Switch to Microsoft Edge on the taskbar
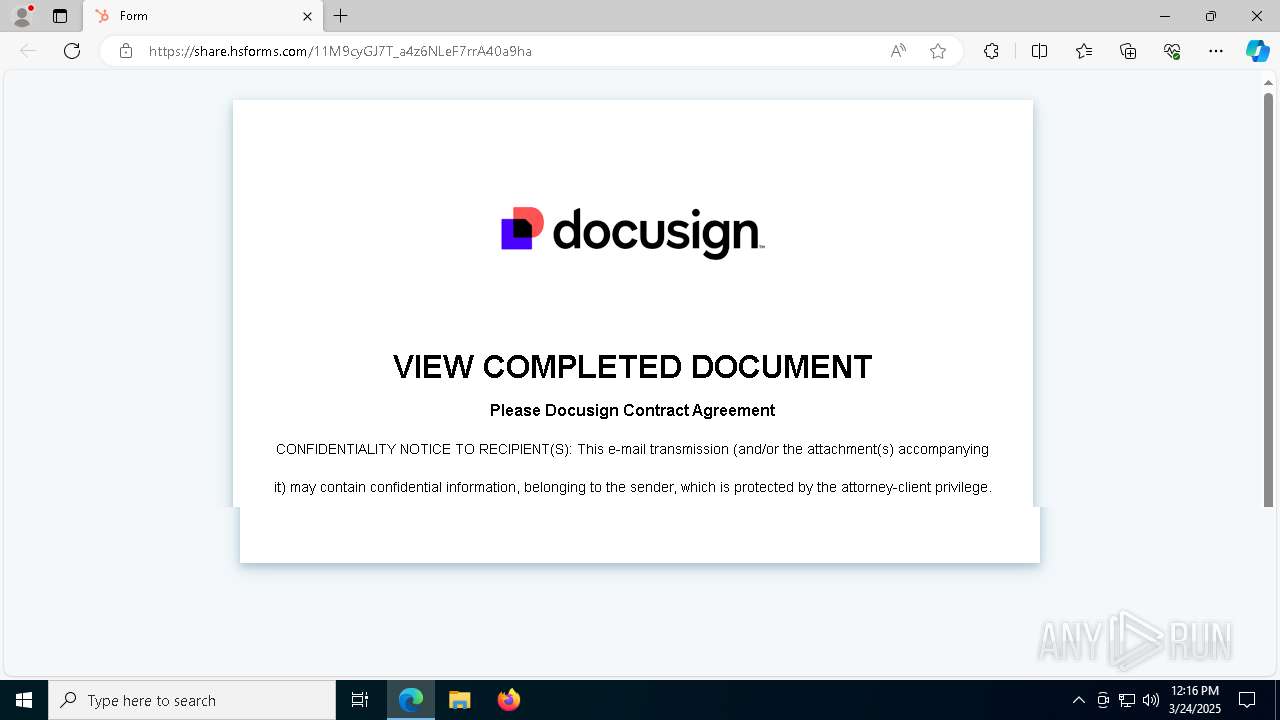Screen dimensions: 1280x720 point(411,700)
